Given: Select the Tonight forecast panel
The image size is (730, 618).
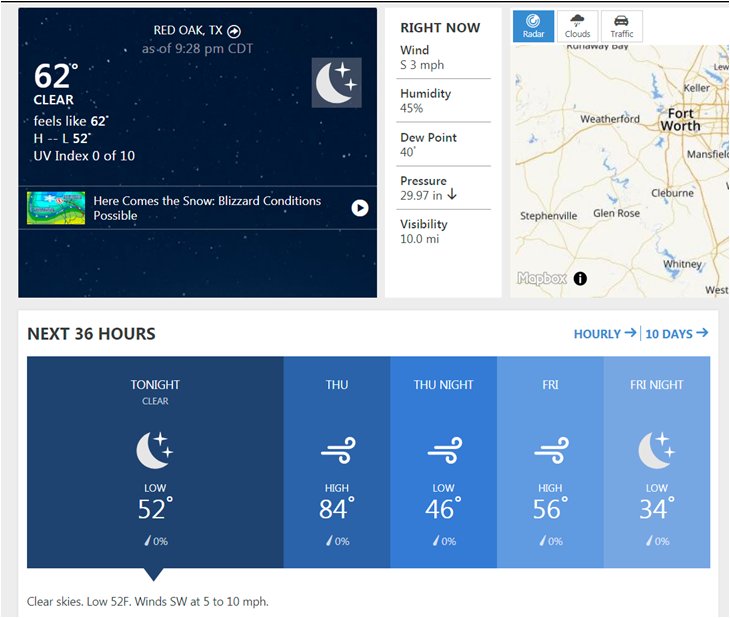Looking at the screenshot, I should click(x=155, y=462).
